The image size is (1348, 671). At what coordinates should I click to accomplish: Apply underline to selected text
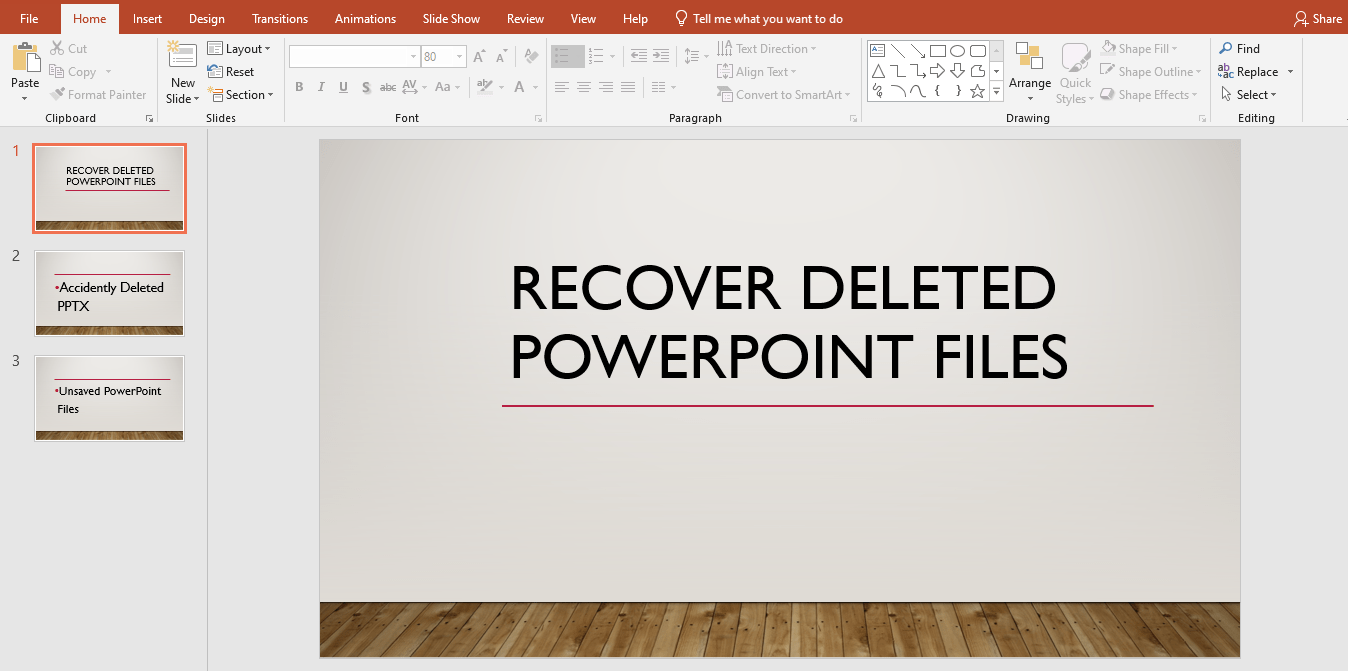[342, 88]
